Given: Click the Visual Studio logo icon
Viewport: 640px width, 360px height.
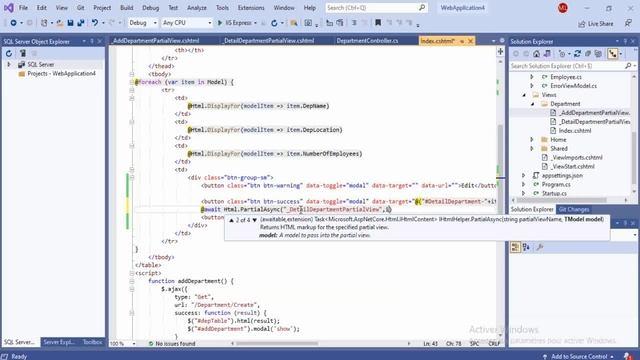Looking at the screenshot, I should [8, 8].
